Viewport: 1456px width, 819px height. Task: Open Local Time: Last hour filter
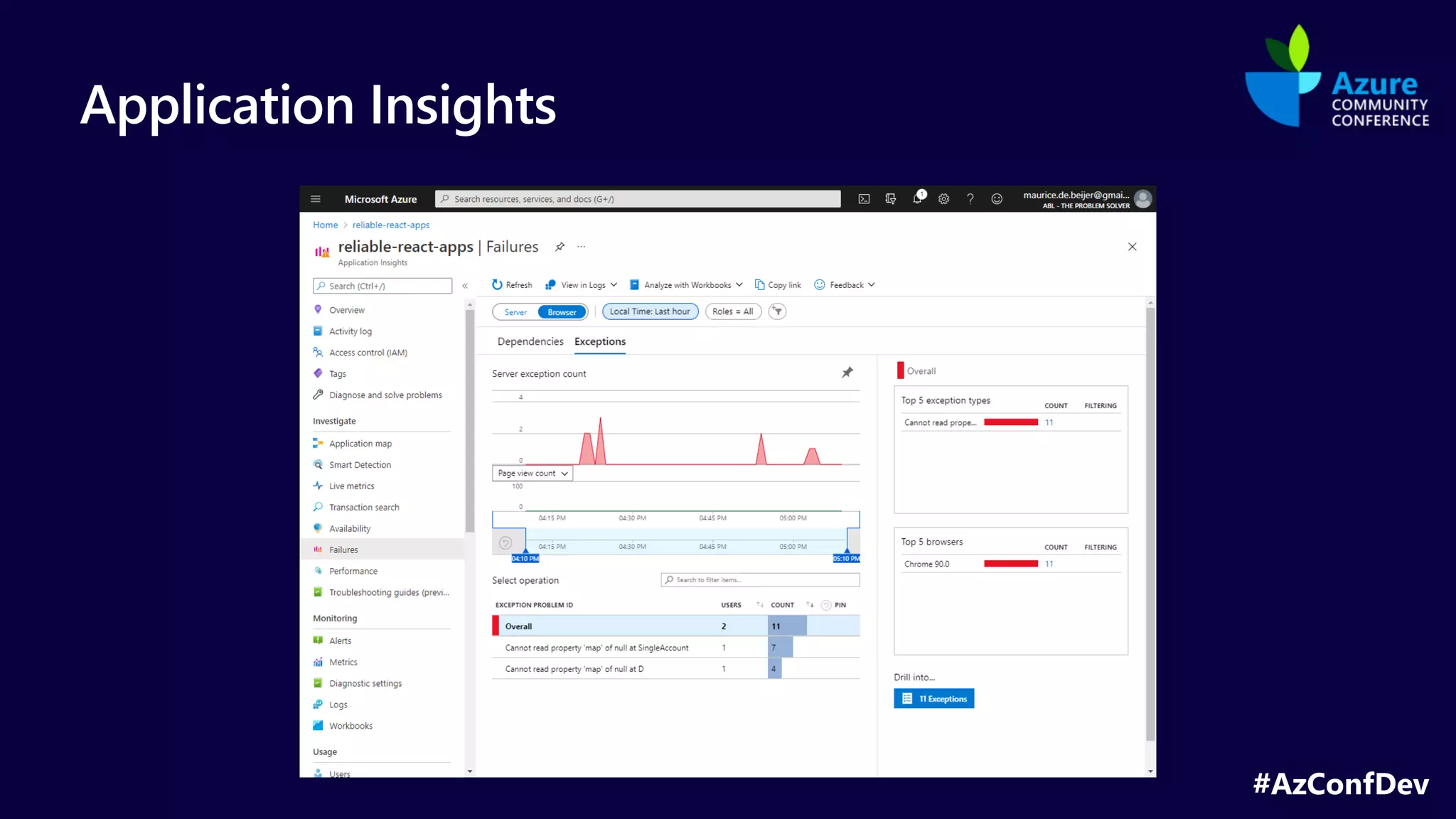coord(650,311)
